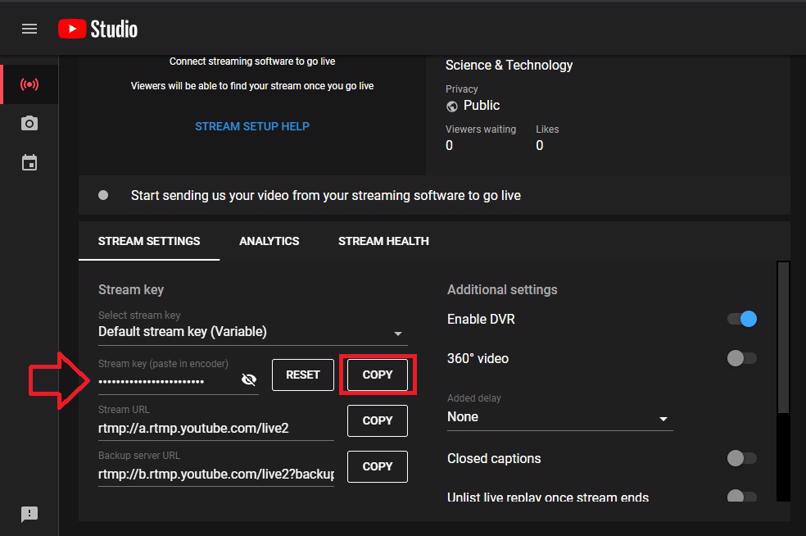Toggle Unlist live replay once stream ends
806x536 pixels.
tap(742, 496)
